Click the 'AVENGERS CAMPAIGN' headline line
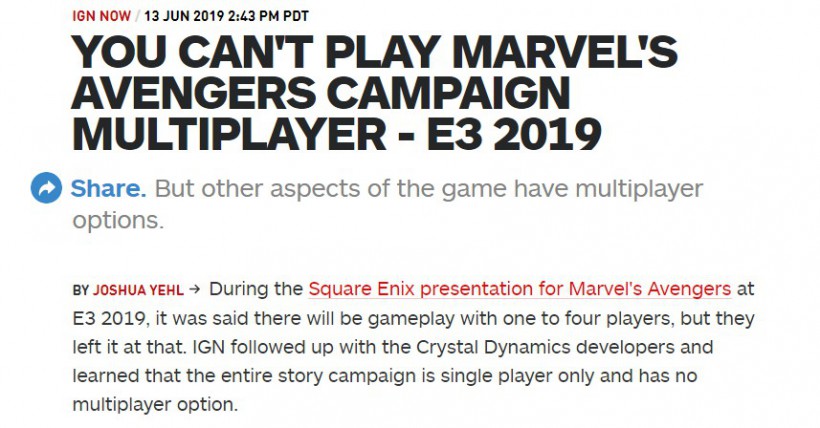The height and width of the screenshot is (428, 820). click(321, 92)
